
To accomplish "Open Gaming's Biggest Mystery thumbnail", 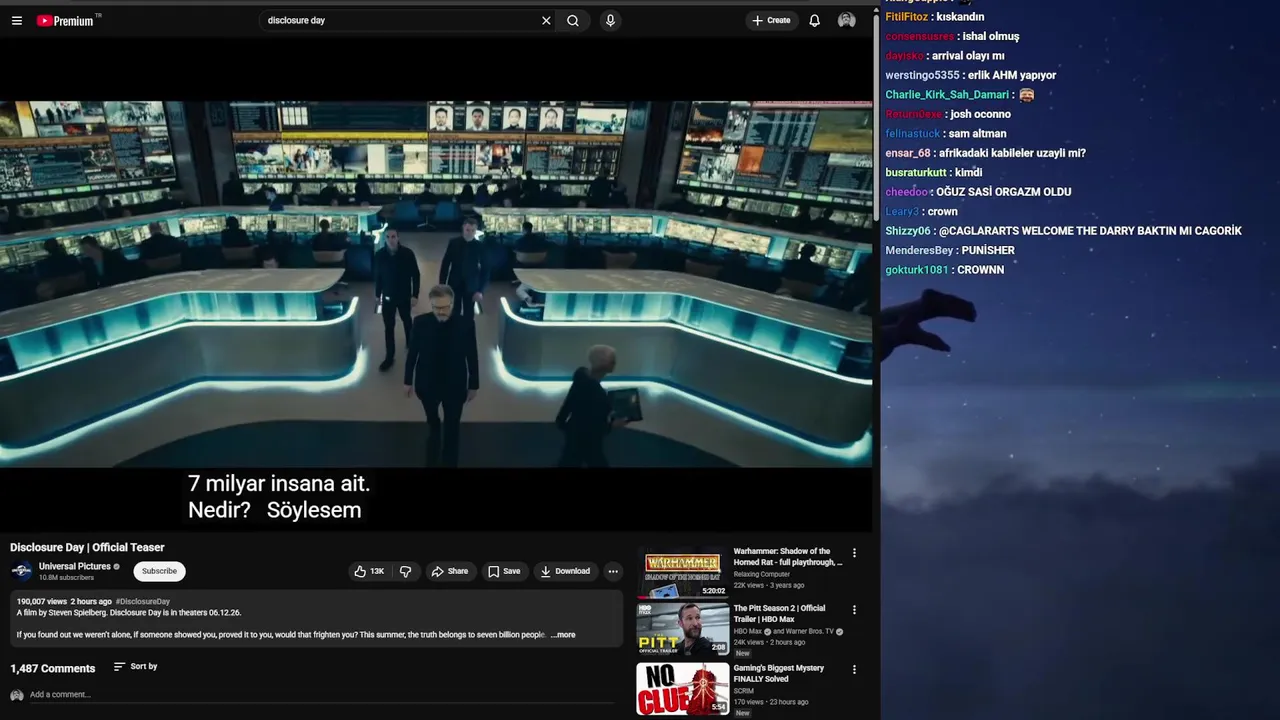I will (x=683, y=688).
